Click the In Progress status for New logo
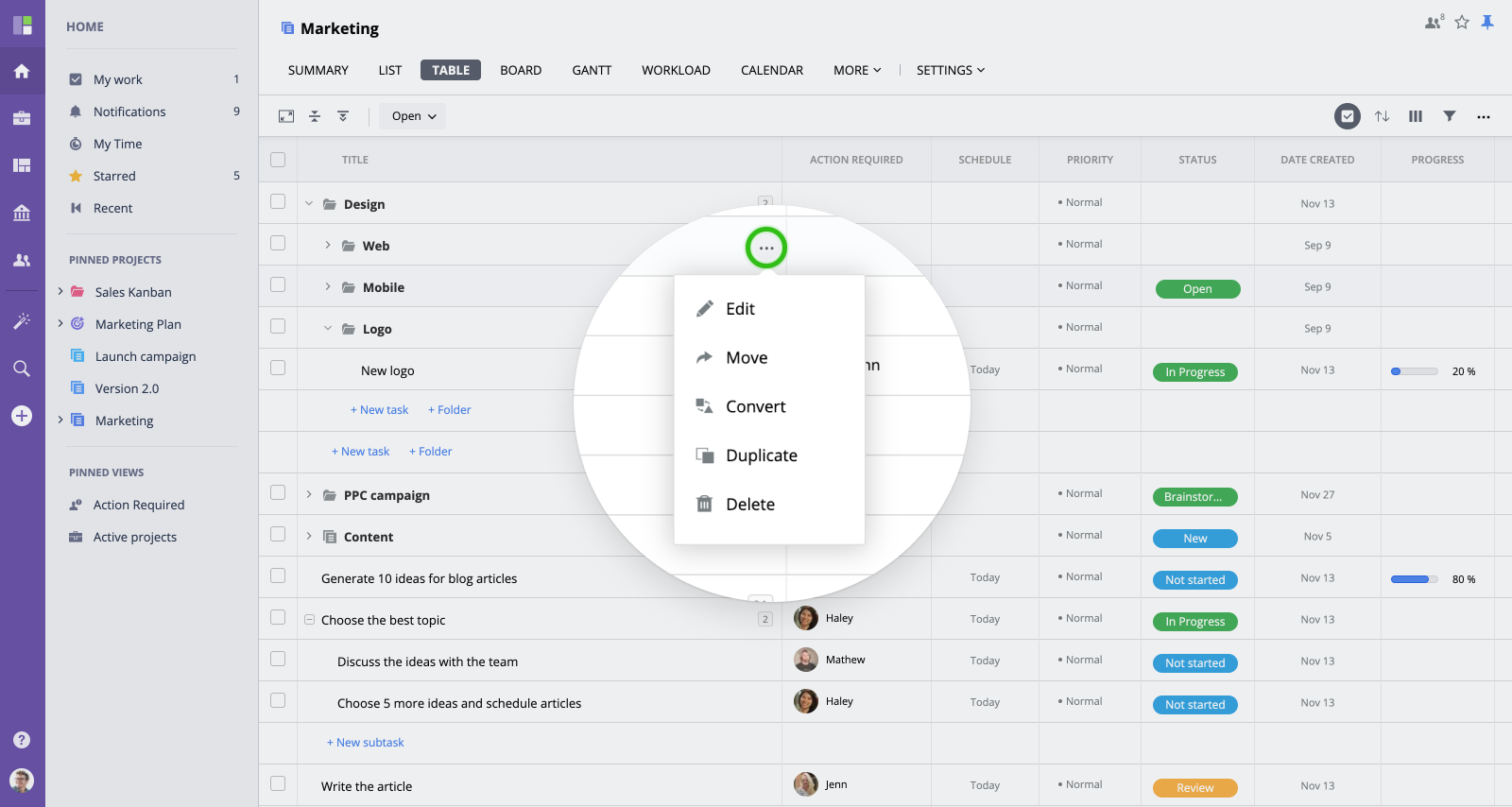 pyautogui.click(x=1194, y=372)
